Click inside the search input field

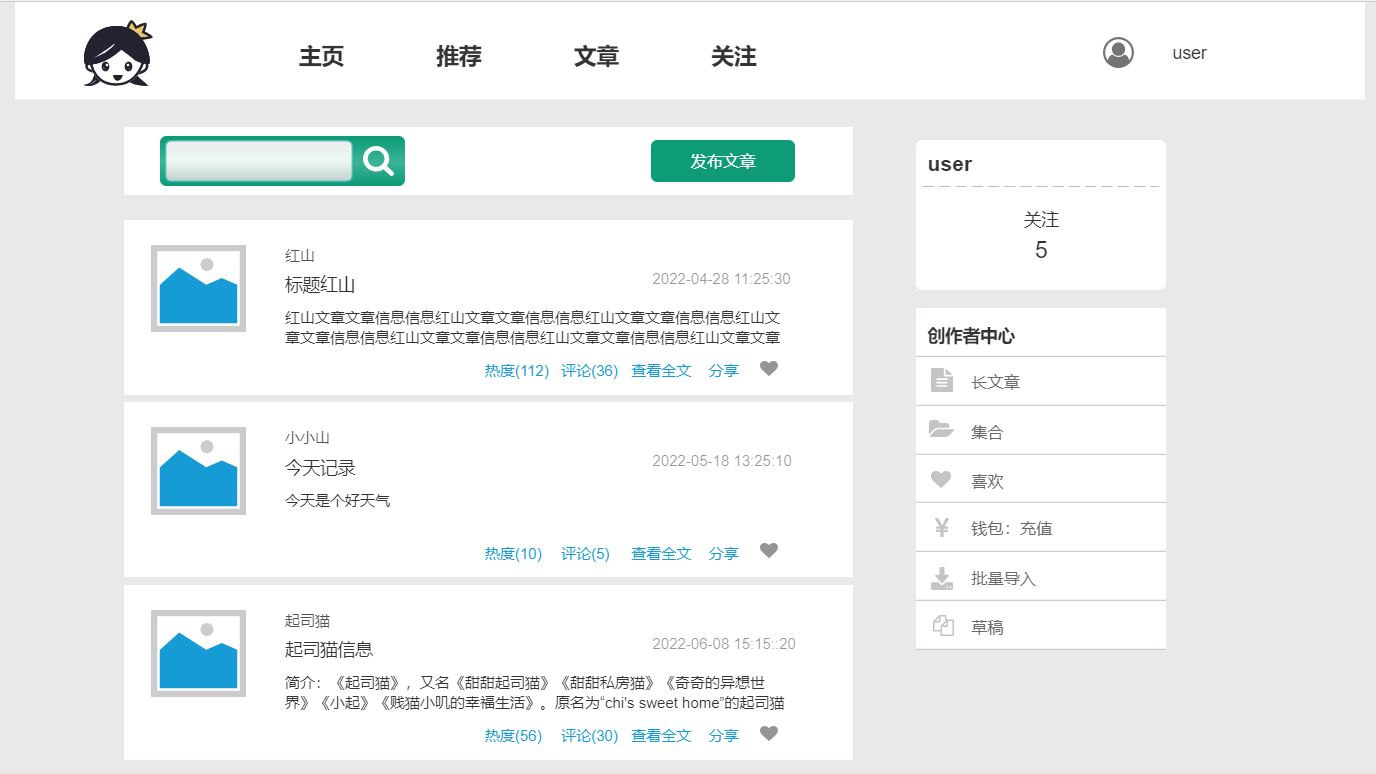tap(260, 160)
